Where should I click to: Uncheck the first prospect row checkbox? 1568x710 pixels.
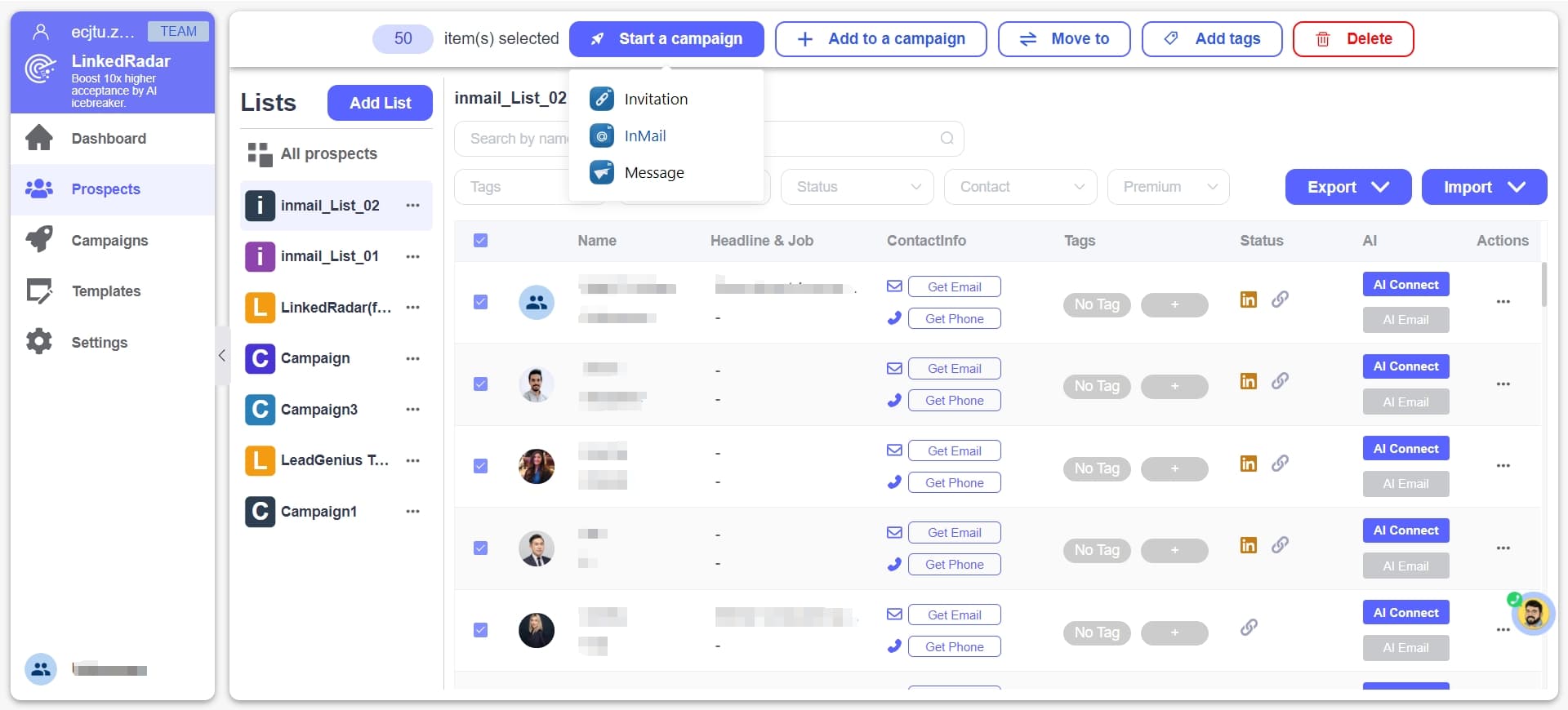[x=480, y=302]
